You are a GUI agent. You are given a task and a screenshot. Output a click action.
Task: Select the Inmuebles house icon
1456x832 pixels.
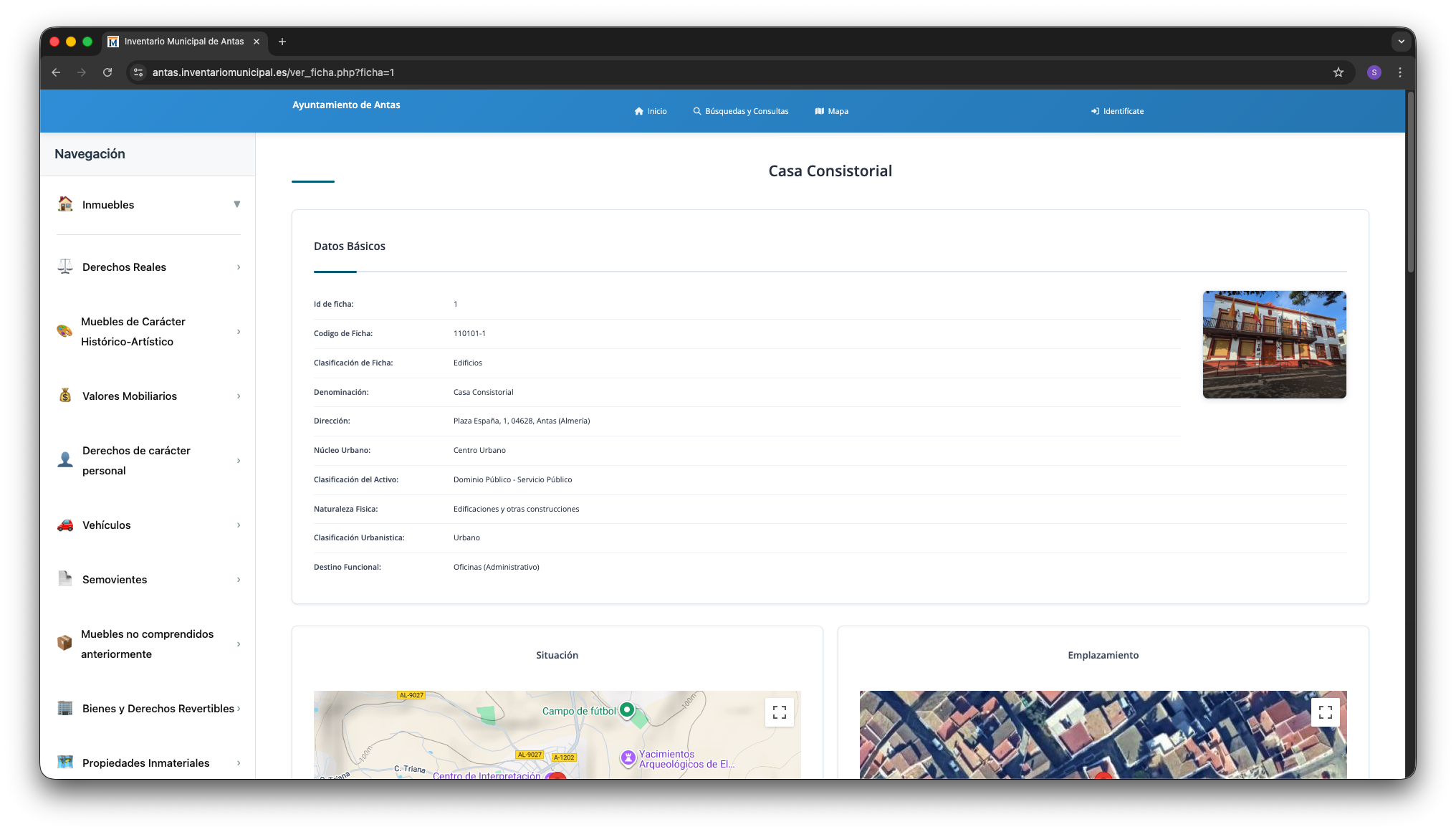coord(65,204)
